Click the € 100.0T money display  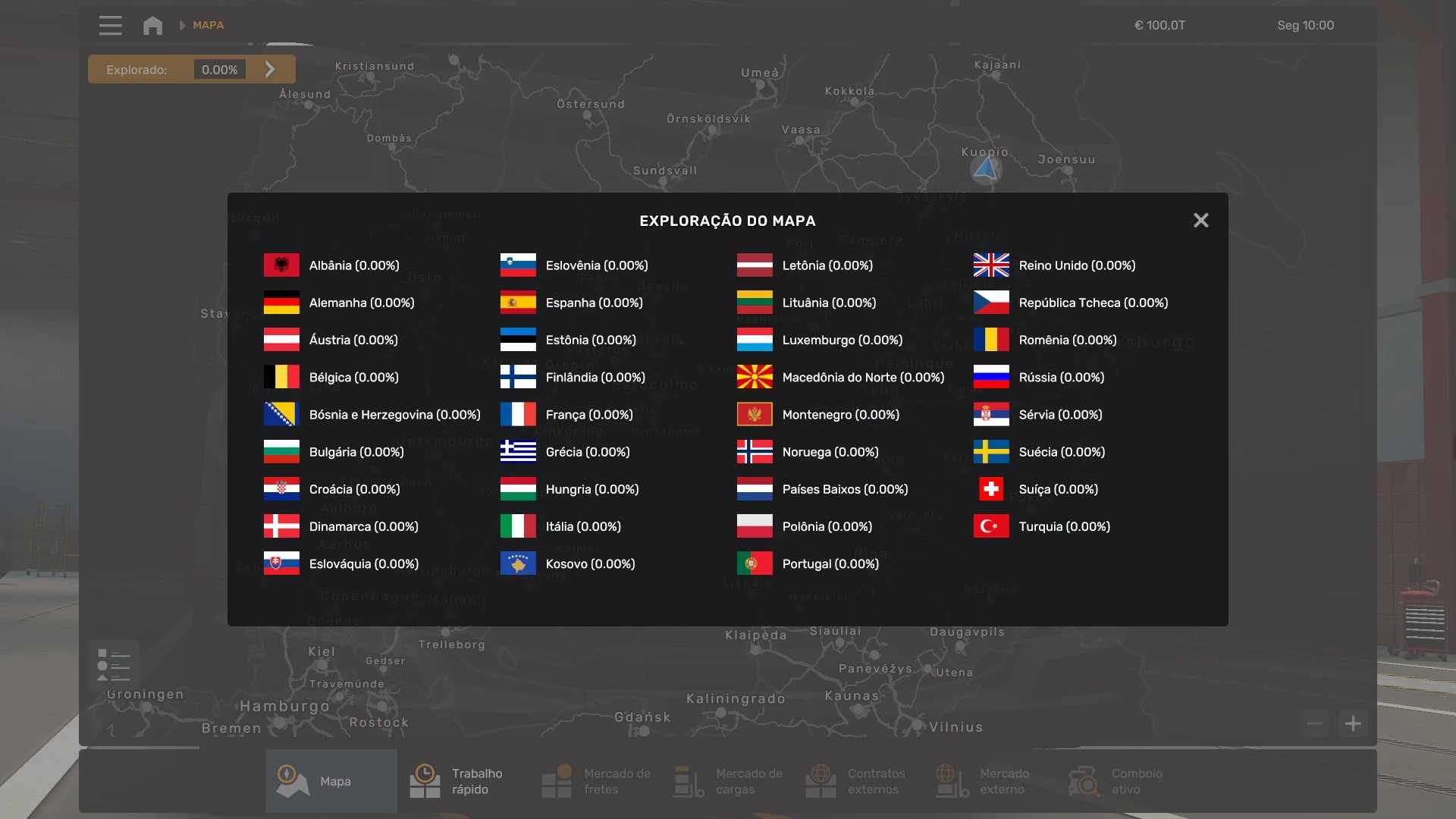tap(1159, 25)
